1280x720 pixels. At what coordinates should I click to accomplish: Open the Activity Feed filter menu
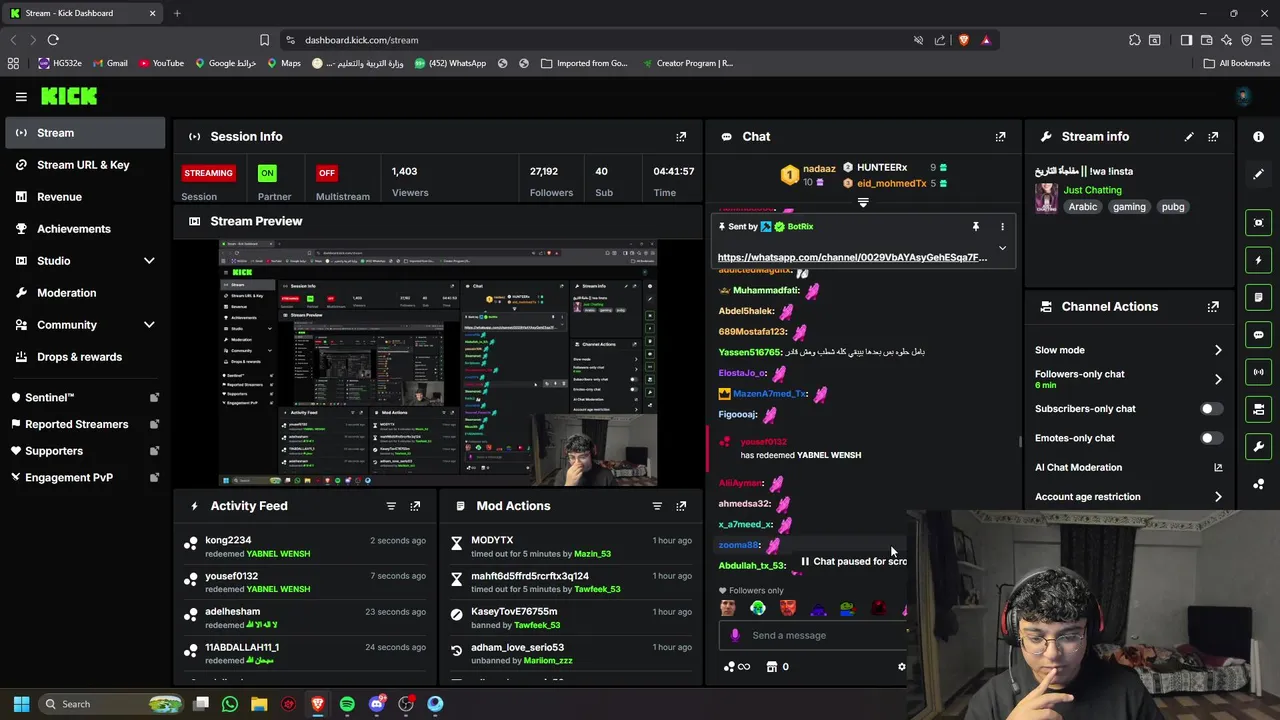[x=391, y=506]
